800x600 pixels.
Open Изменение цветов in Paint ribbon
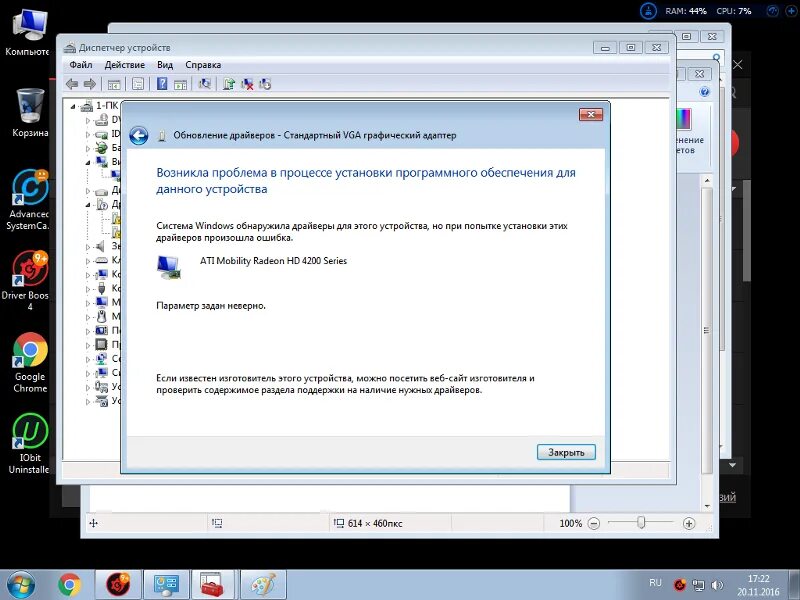pyautogui.click(x=689, y=131)
